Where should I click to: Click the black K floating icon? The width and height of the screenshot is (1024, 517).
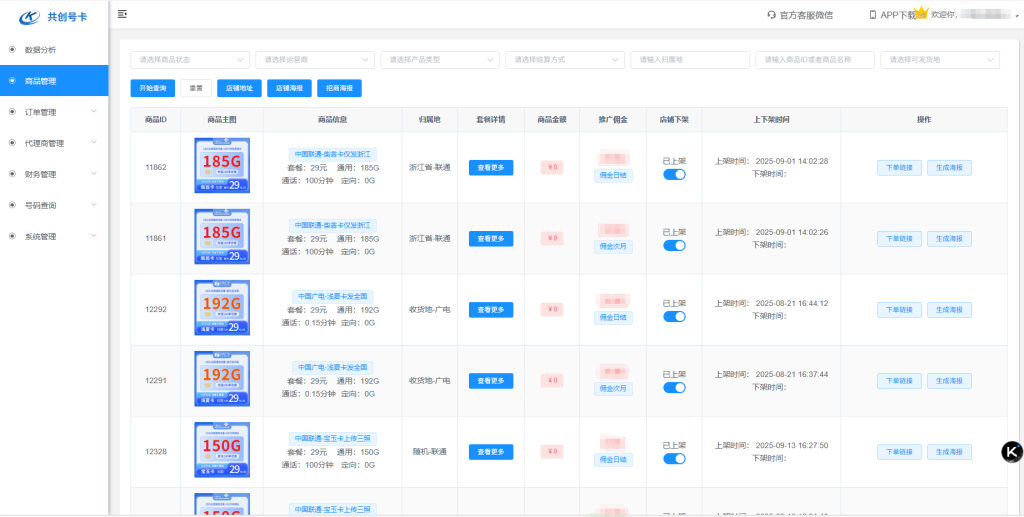(x=1012, y=451)
